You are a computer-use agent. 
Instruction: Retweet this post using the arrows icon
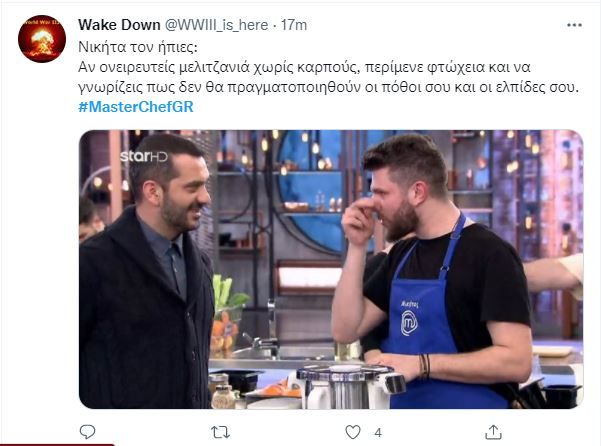[221, 433]
